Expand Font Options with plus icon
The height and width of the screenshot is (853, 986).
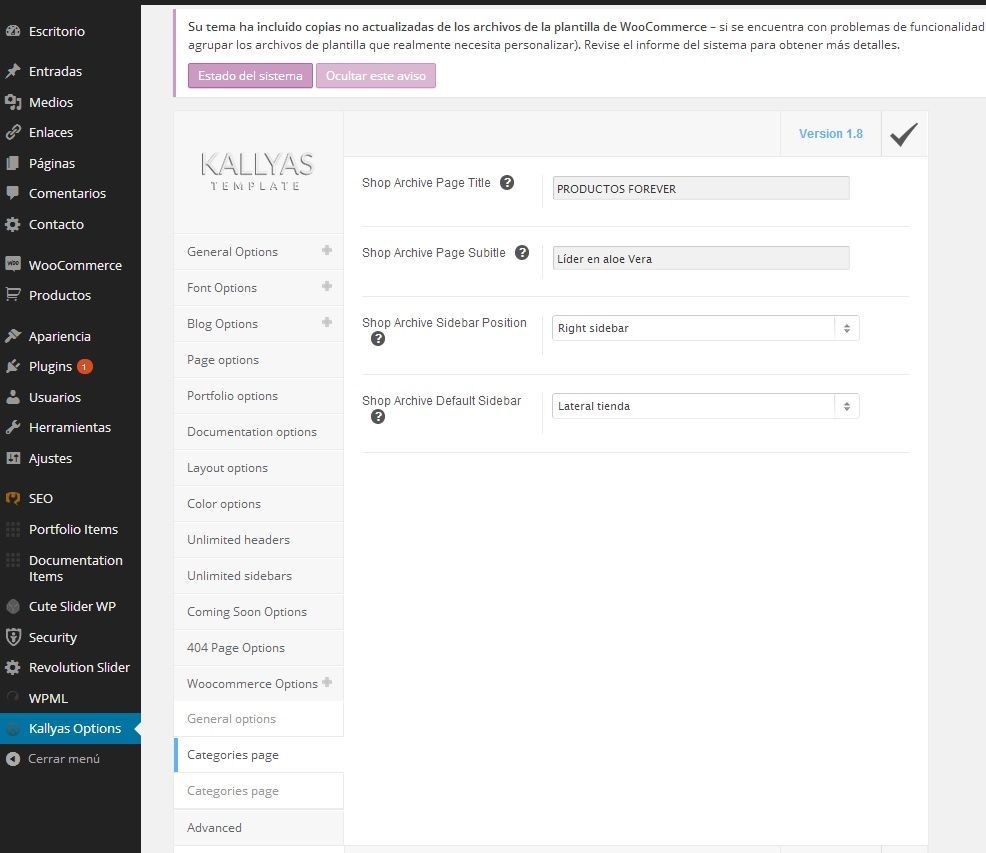[327, 286]
